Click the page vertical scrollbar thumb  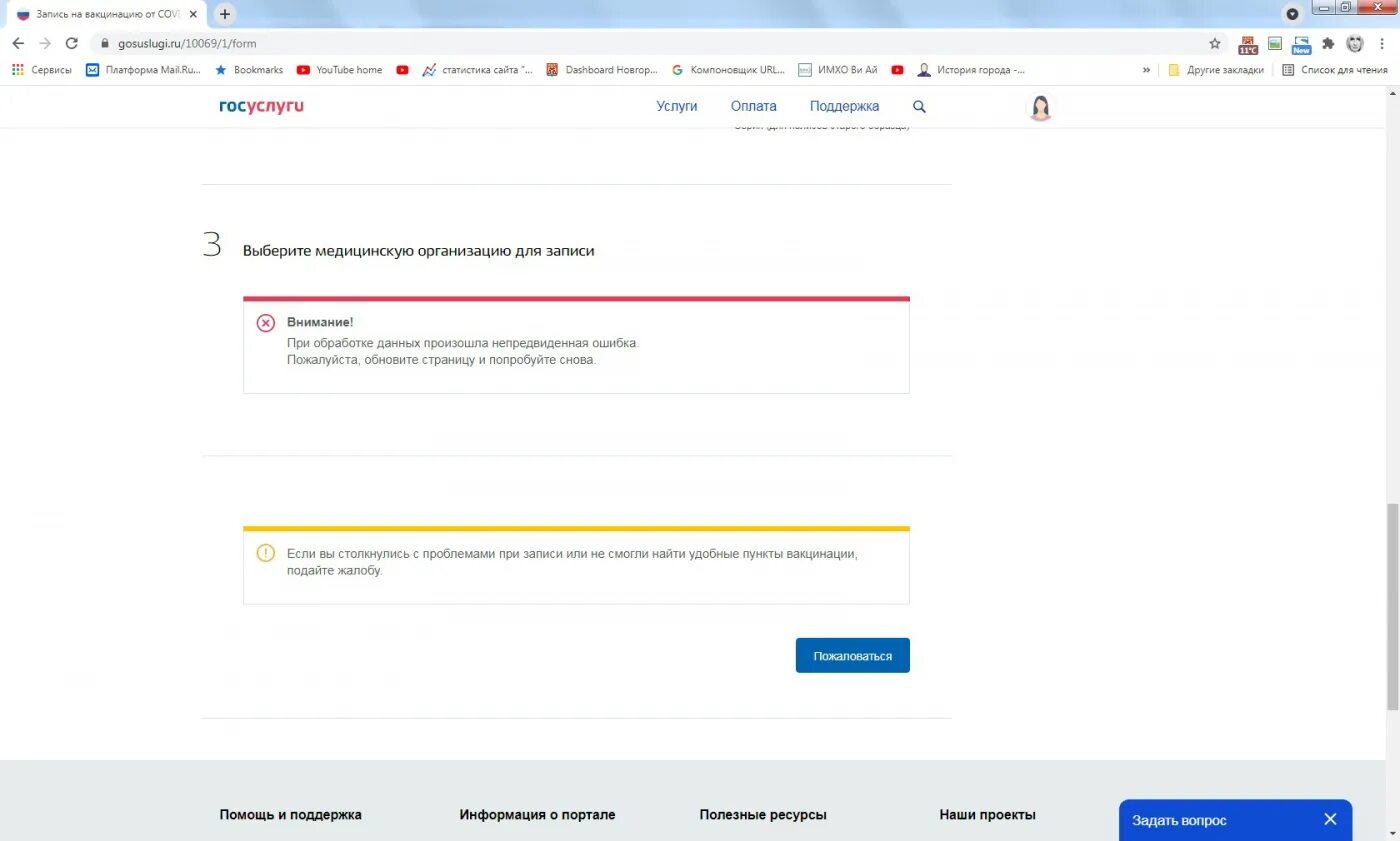1392,607
